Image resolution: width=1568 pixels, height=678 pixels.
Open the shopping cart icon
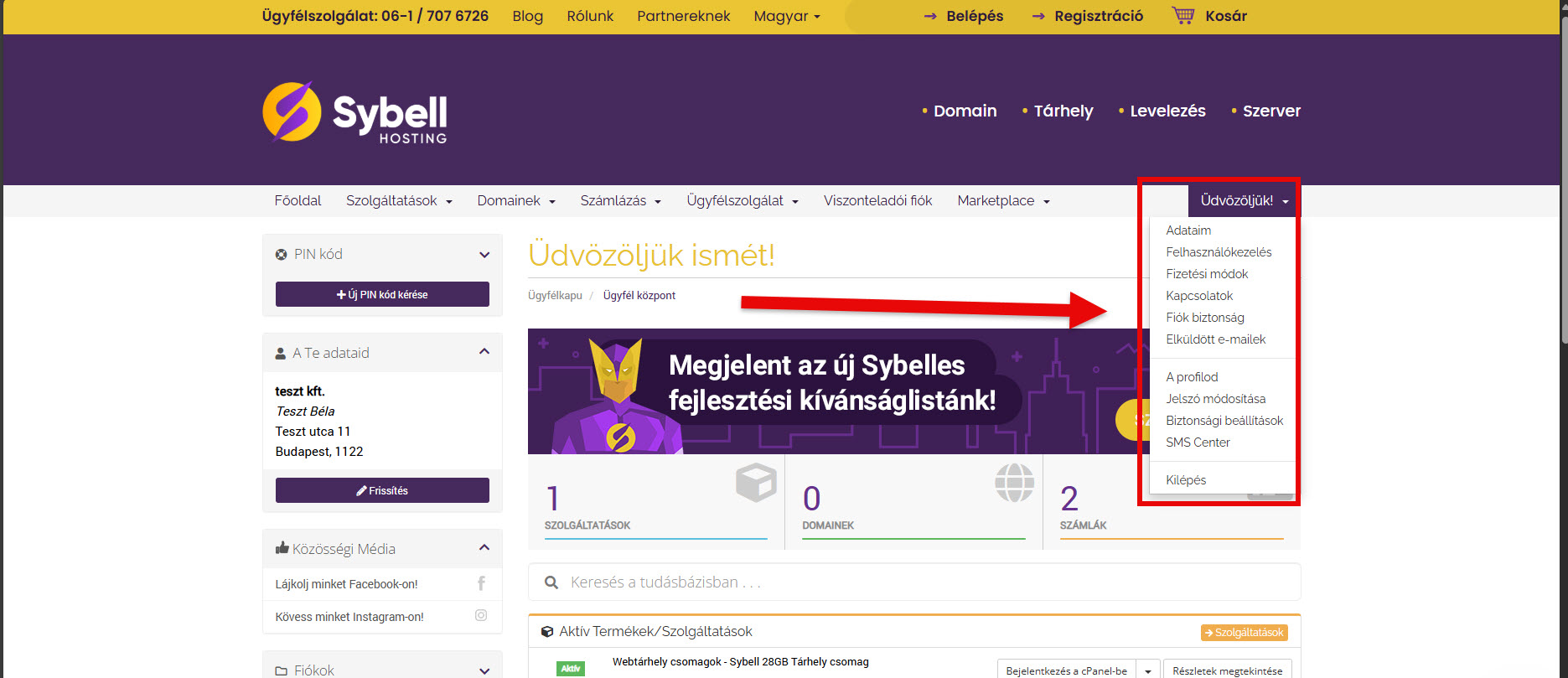click(1182, 15)
